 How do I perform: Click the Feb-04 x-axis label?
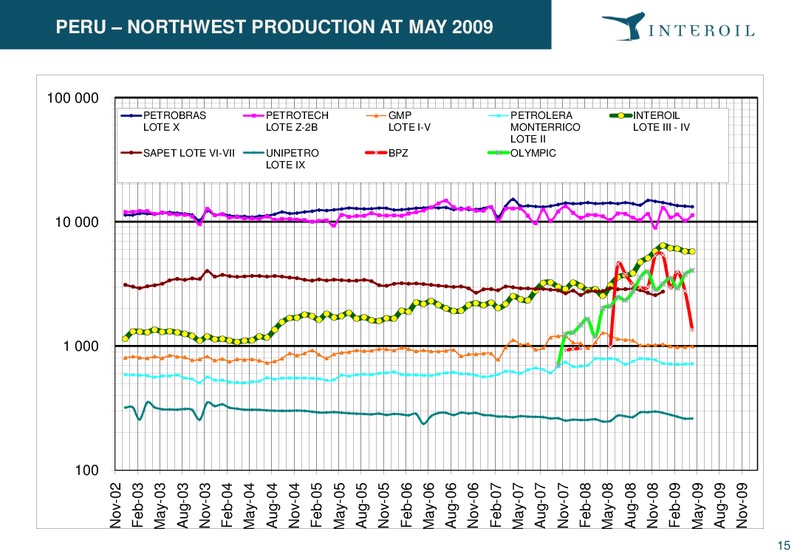(x=228, y=506)
